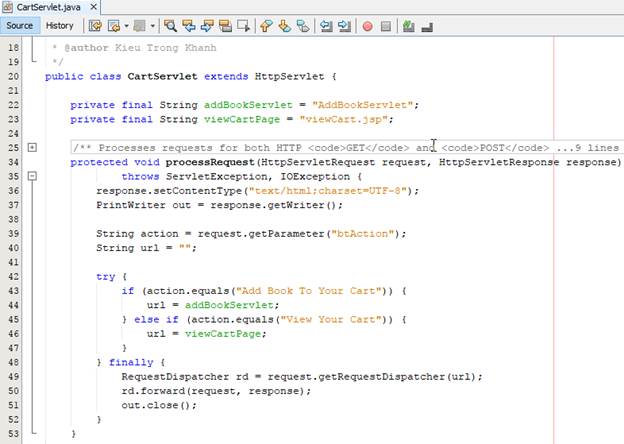Click 'PrintWriter out' on line 37
The height and width of the screenshot is (444, 624).
(143, 205)
